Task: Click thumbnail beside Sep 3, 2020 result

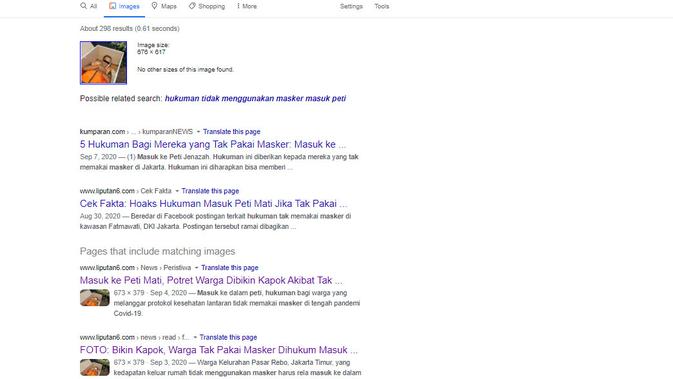Action: point(95,367)
